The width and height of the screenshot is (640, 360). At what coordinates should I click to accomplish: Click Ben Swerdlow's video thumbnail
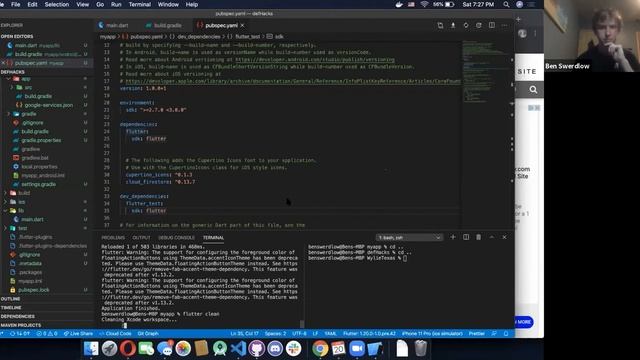click(x=592, y=36)
